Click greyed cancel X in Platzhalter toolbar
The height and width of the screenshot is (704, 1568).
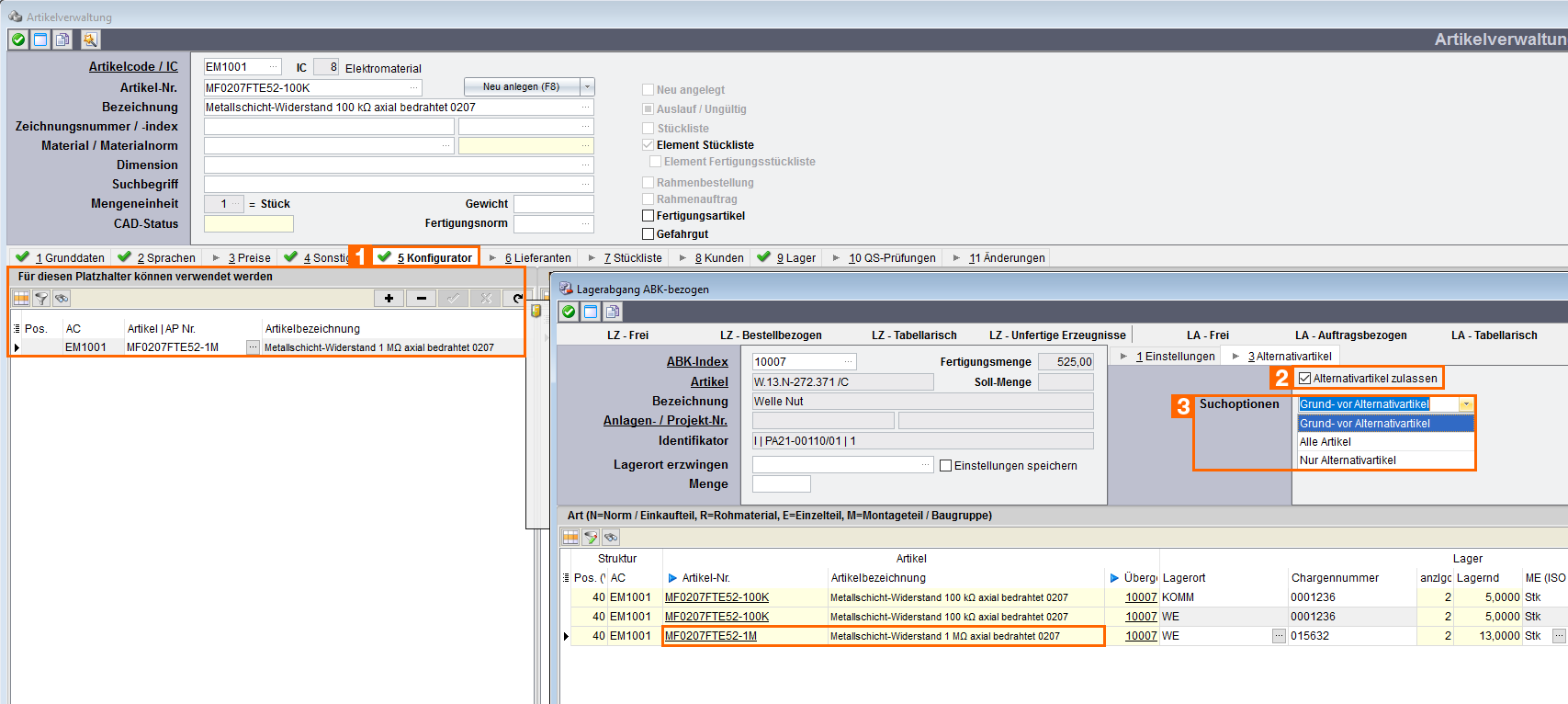[485, 298]
